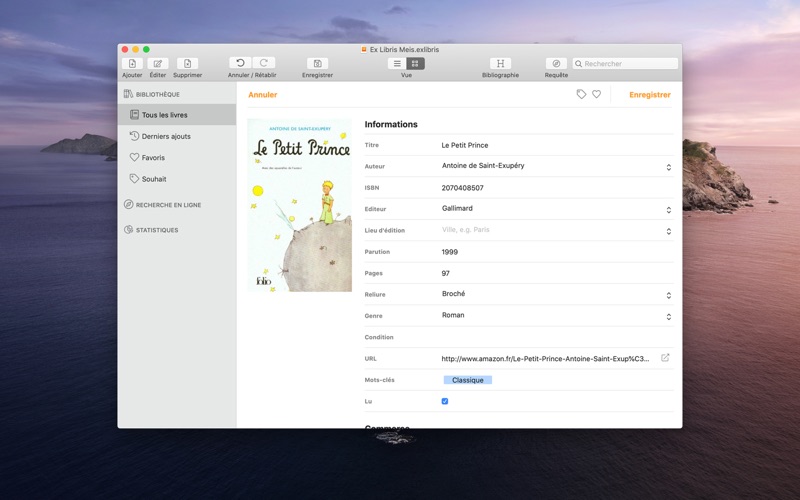Screen dimensions: 800x500
Task: Click the Rechercher search field
Action: pos(625,63)
